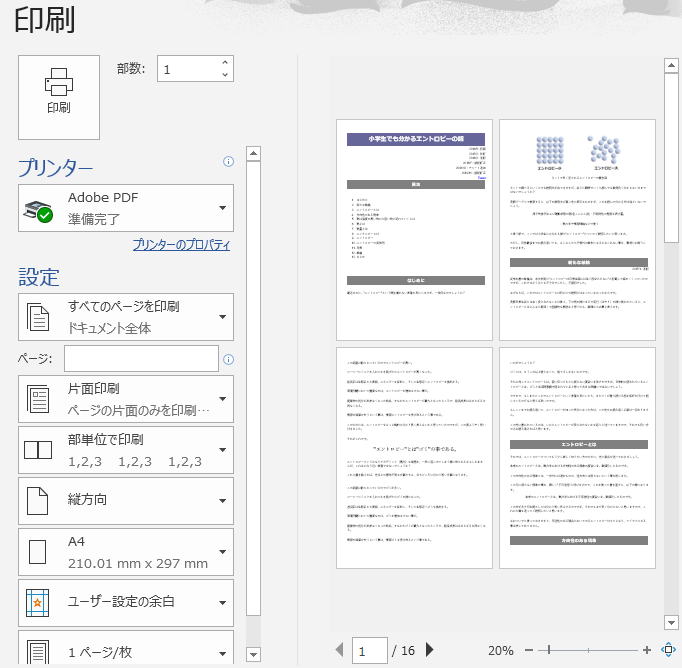682x668 pixels.
Task: Decrease the copies count with down arrow
Action: 225,75
